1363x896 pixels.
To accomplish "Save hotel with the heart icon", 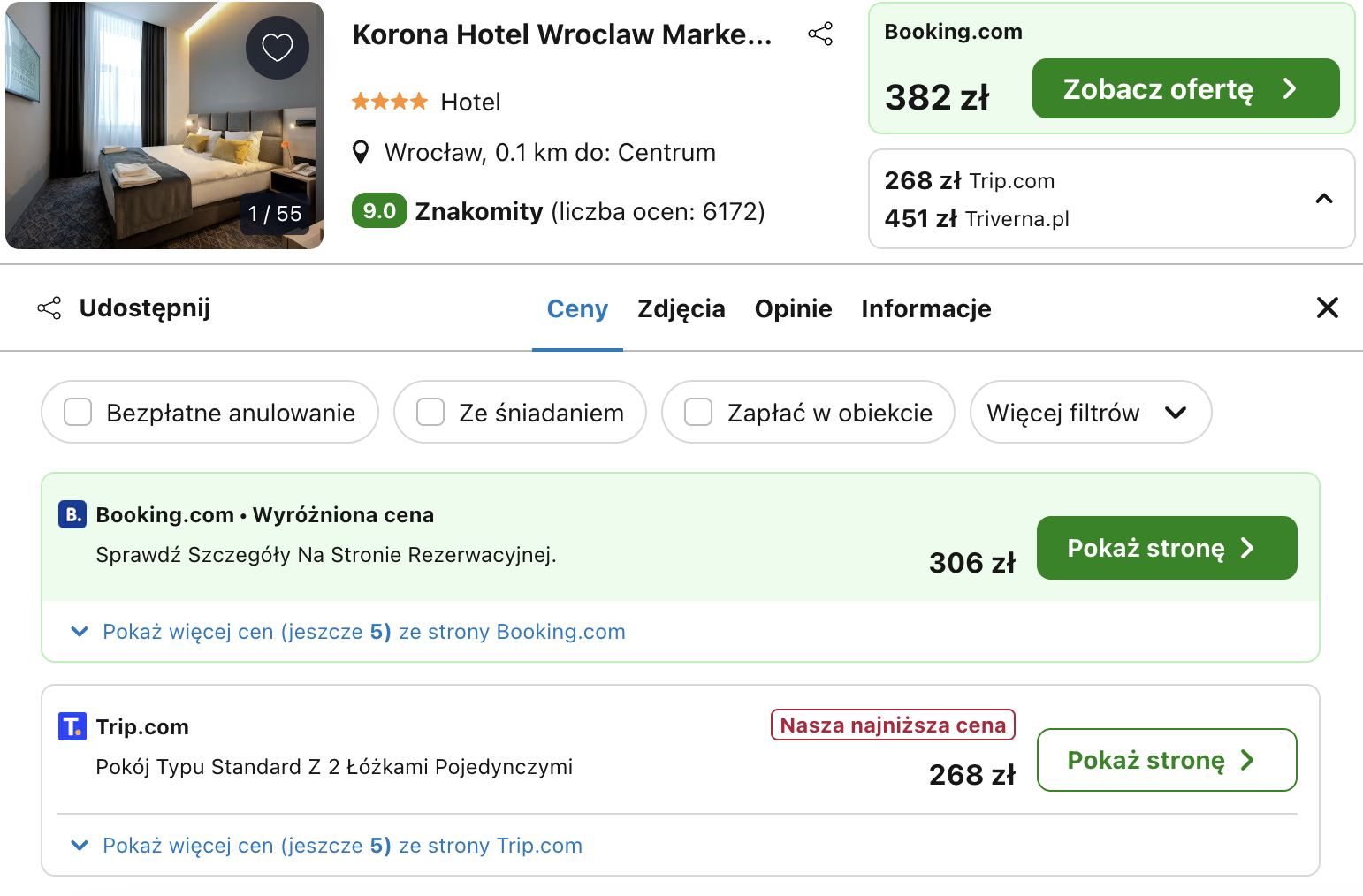I will point(278,48).
